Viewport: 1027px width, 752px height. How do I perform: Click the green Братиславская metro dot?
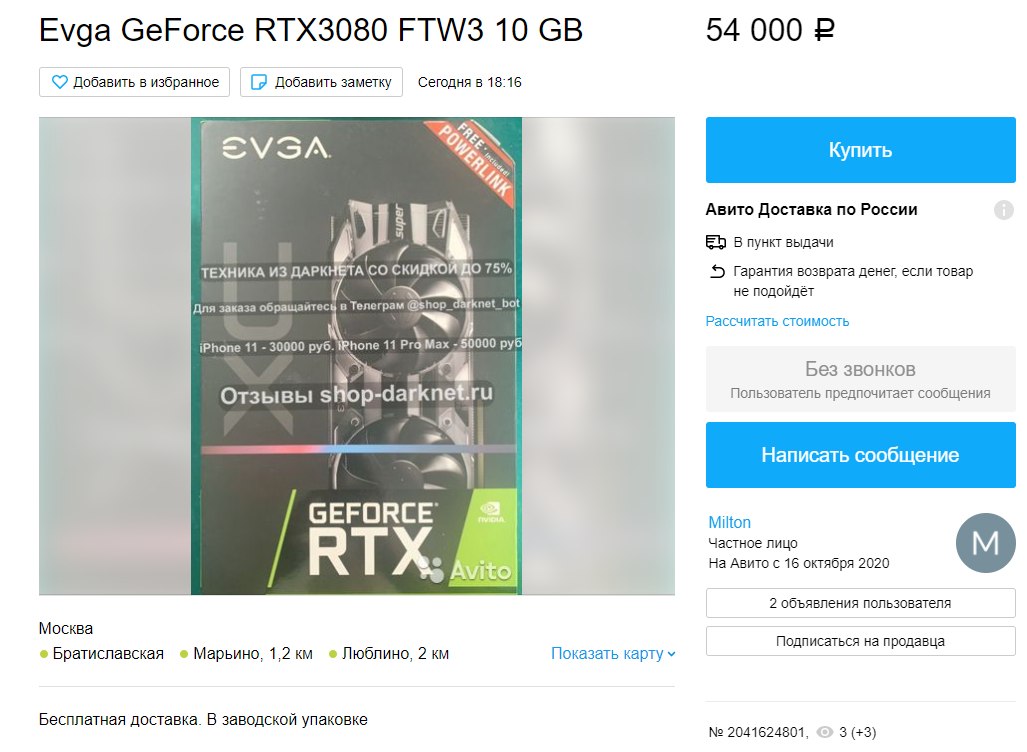click(x=44, y=654)
